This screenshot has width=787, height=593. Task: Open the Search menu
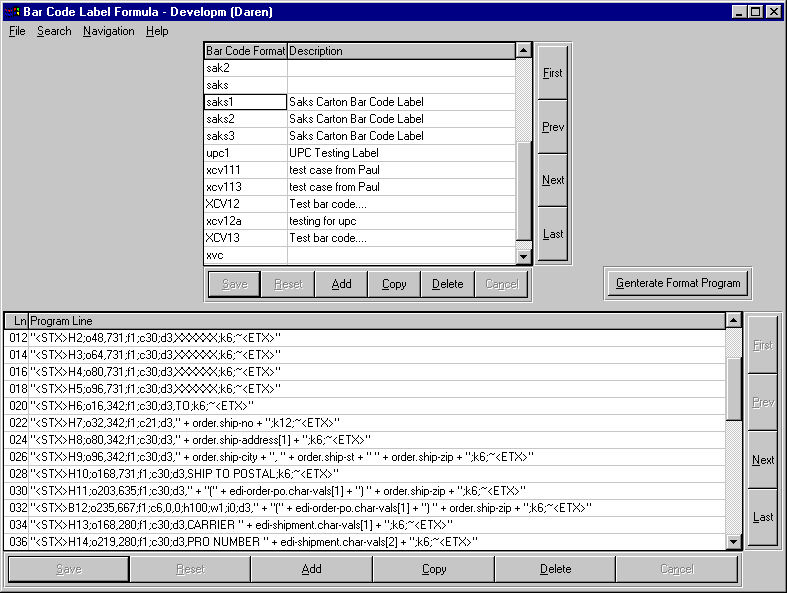(x=54, y=31)
